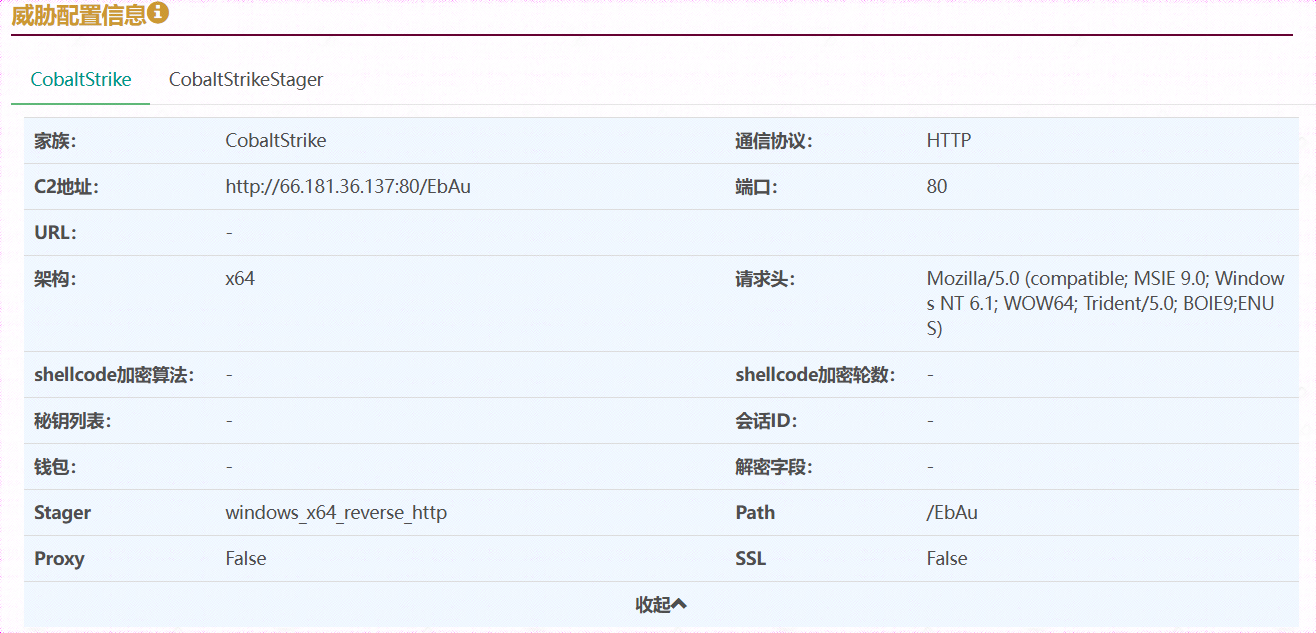Click the 架构 label
Viewport: 1316px width, 633px height.
(55, 279)
